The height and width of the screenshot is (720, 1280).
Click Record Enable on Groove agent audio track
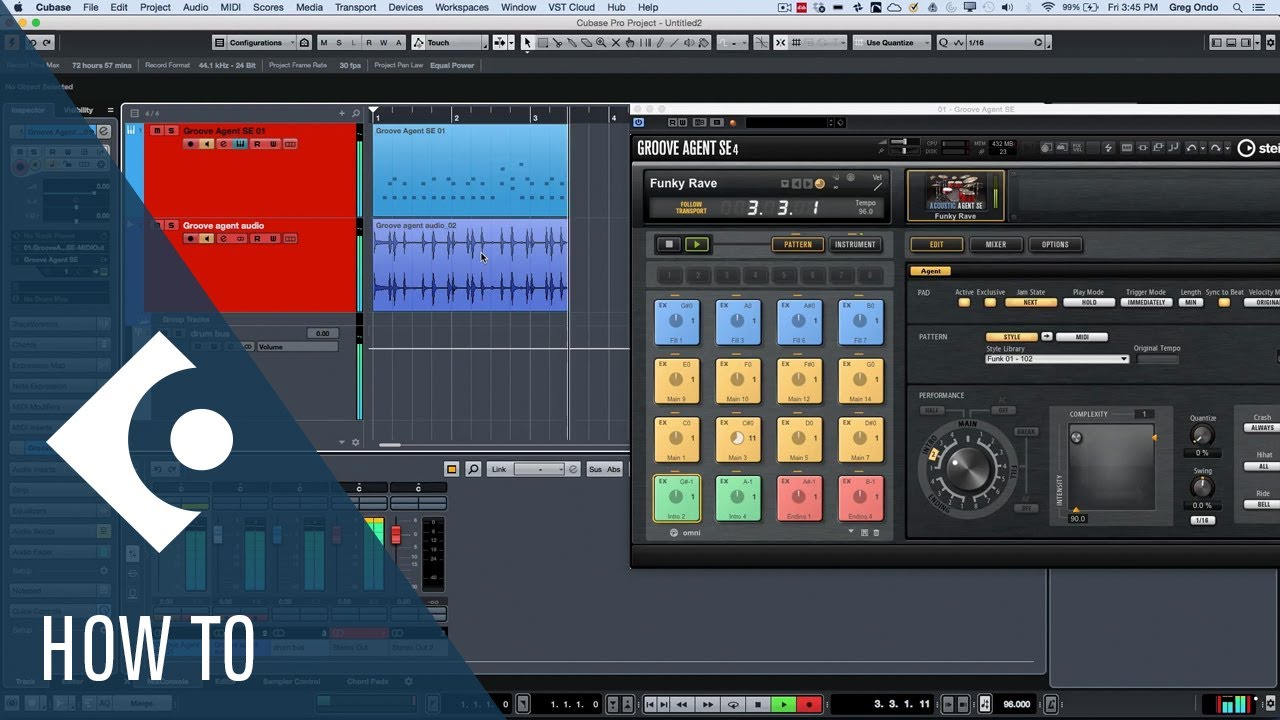(x=191, y=239)
